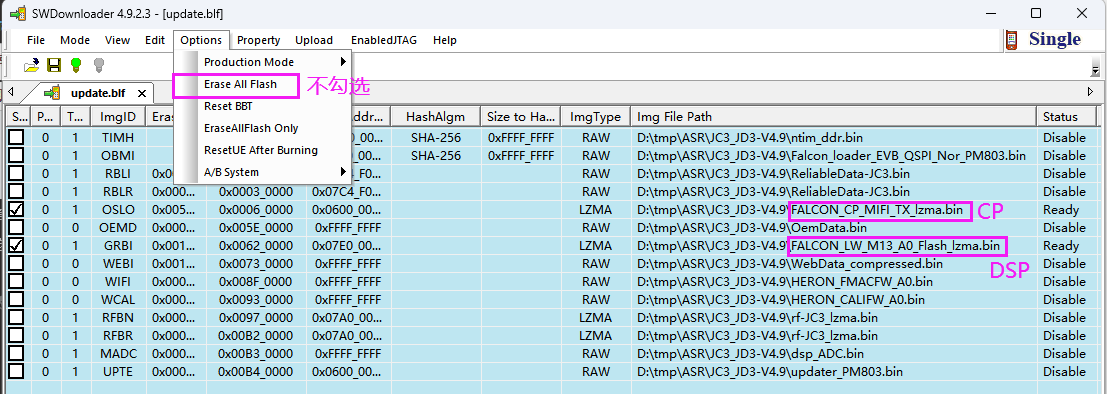This screenshot has width=1107, height=394.
Task: Click the gray bulb stop icon
Action: [x=99, y=66]
